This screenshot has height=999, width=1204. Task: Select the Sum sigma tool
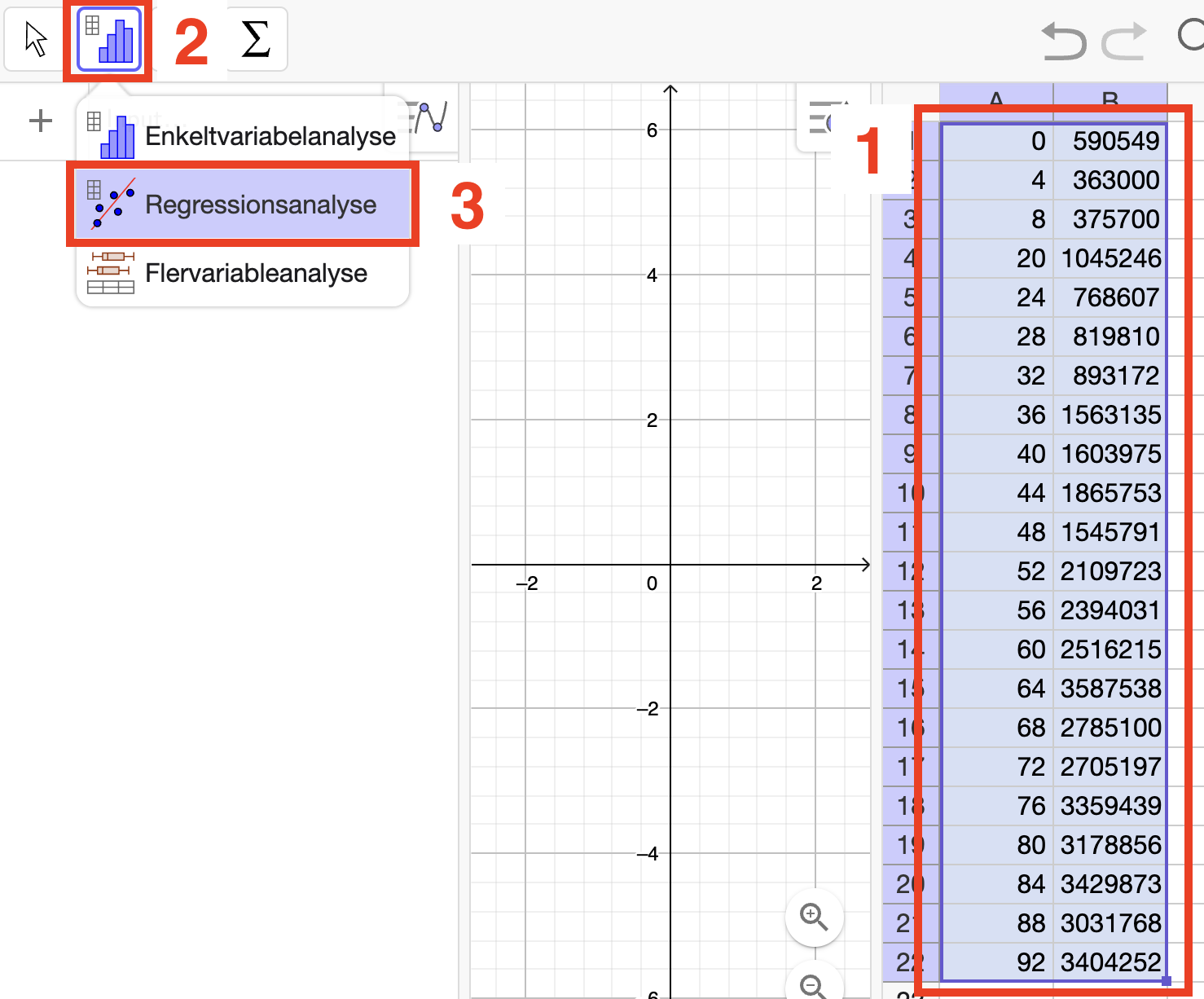[256, 39]
